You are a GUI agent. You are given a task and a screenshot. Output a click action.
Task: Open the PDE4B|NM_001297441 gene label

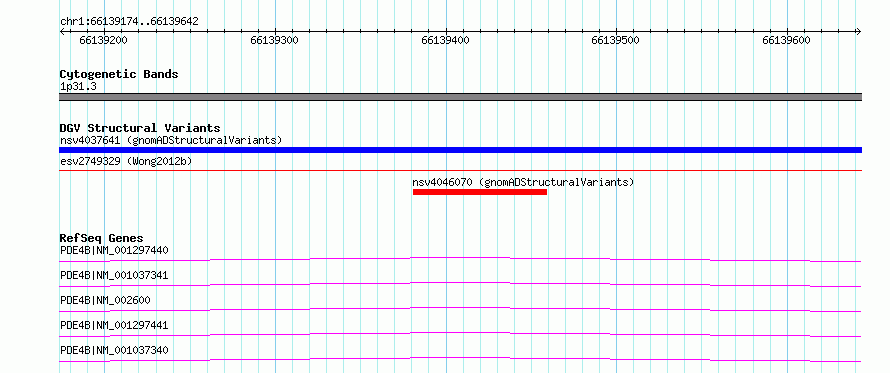click(114, 325)
